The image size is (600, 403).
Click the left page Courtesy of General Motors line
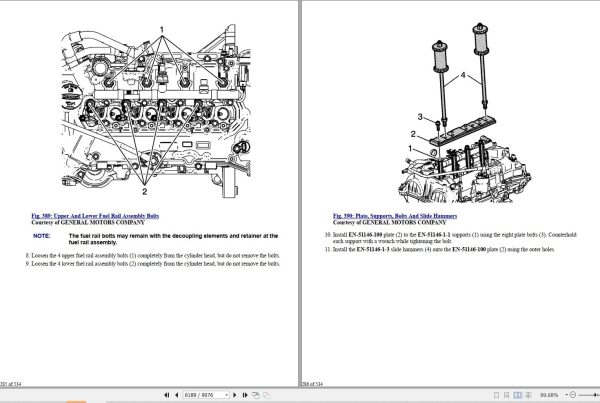pos(88,222)
